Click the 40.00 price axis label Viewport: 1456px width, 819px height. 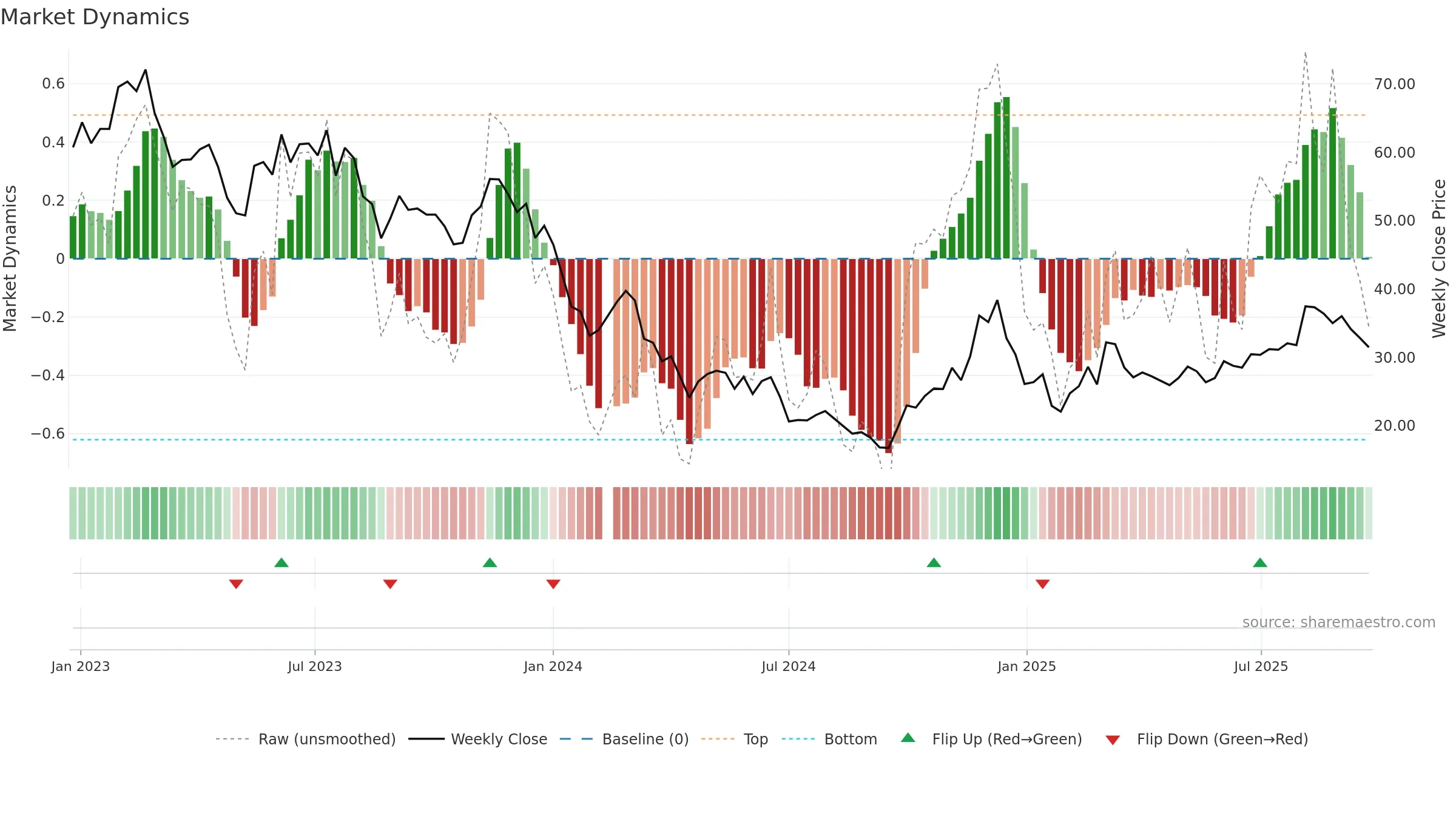tap(1395, 289)
